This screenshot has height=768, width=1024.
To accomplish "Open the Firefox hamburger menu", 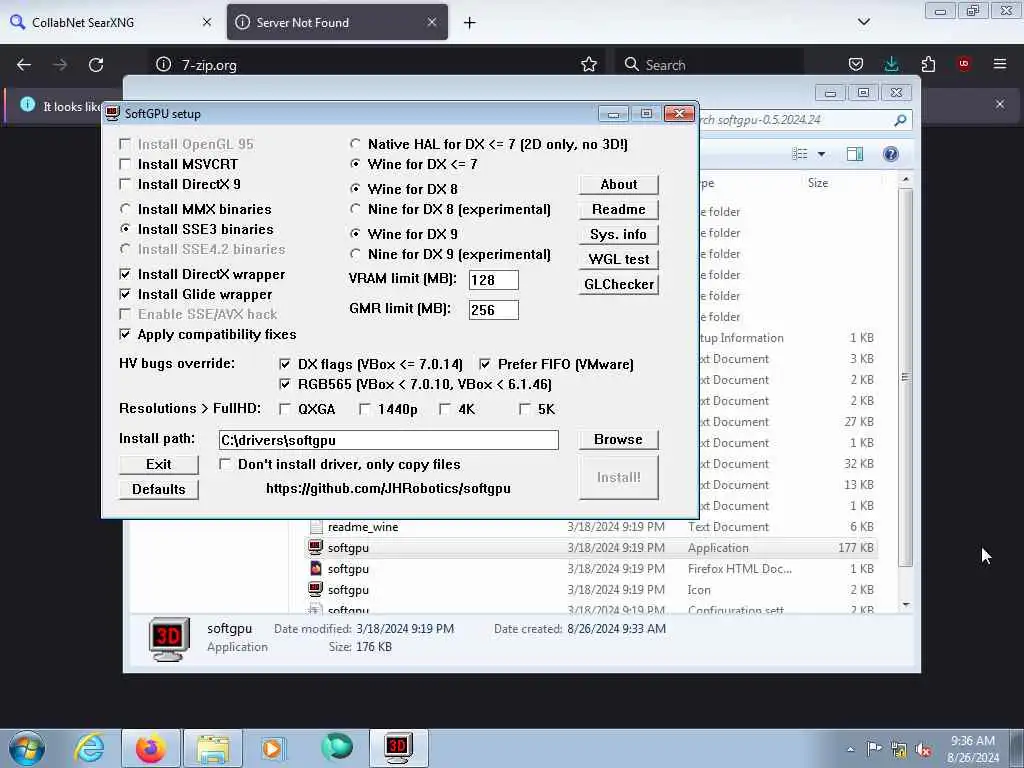I will click(1000, 64).
